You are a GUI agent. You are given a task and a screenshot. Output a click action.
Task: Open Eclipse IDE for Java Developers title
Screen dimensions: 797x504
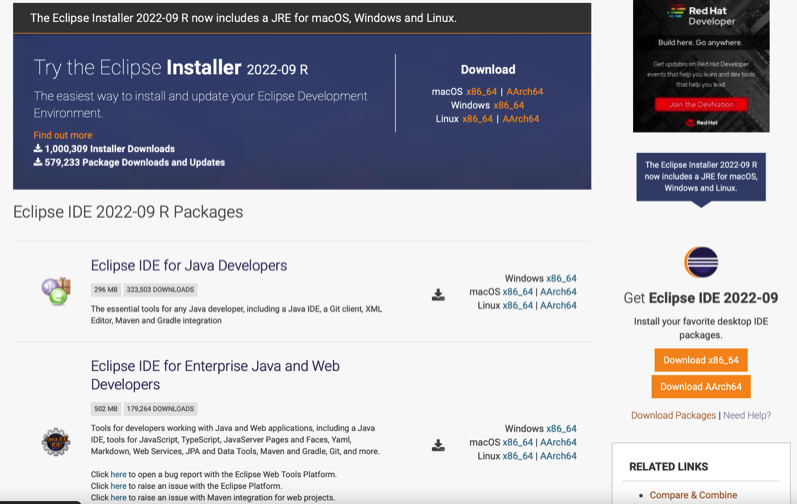(x=189, y=266)
